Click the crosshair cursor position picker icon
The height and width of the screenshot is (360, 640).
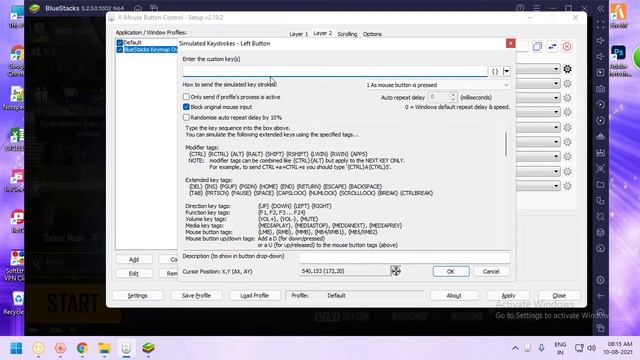[396, 271]
